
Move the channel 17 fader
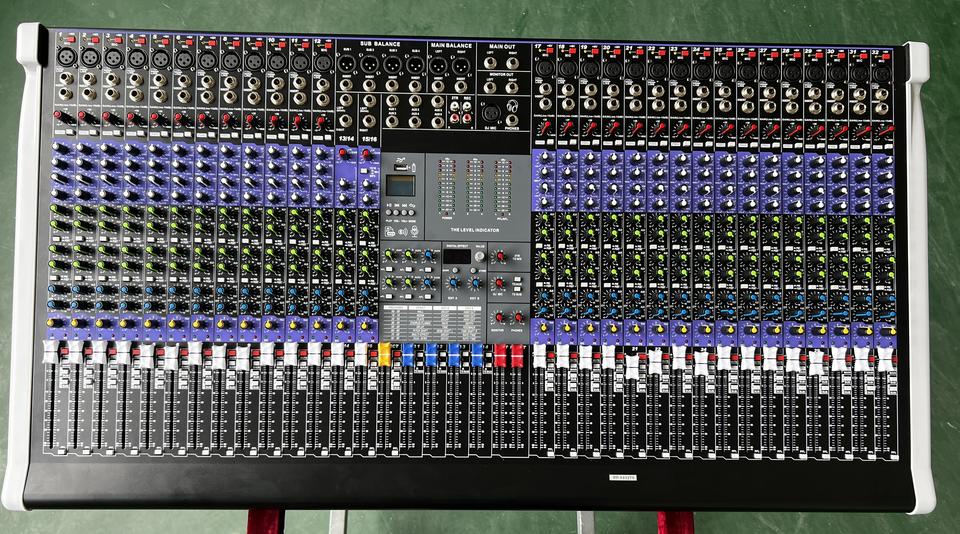(539, 356)
